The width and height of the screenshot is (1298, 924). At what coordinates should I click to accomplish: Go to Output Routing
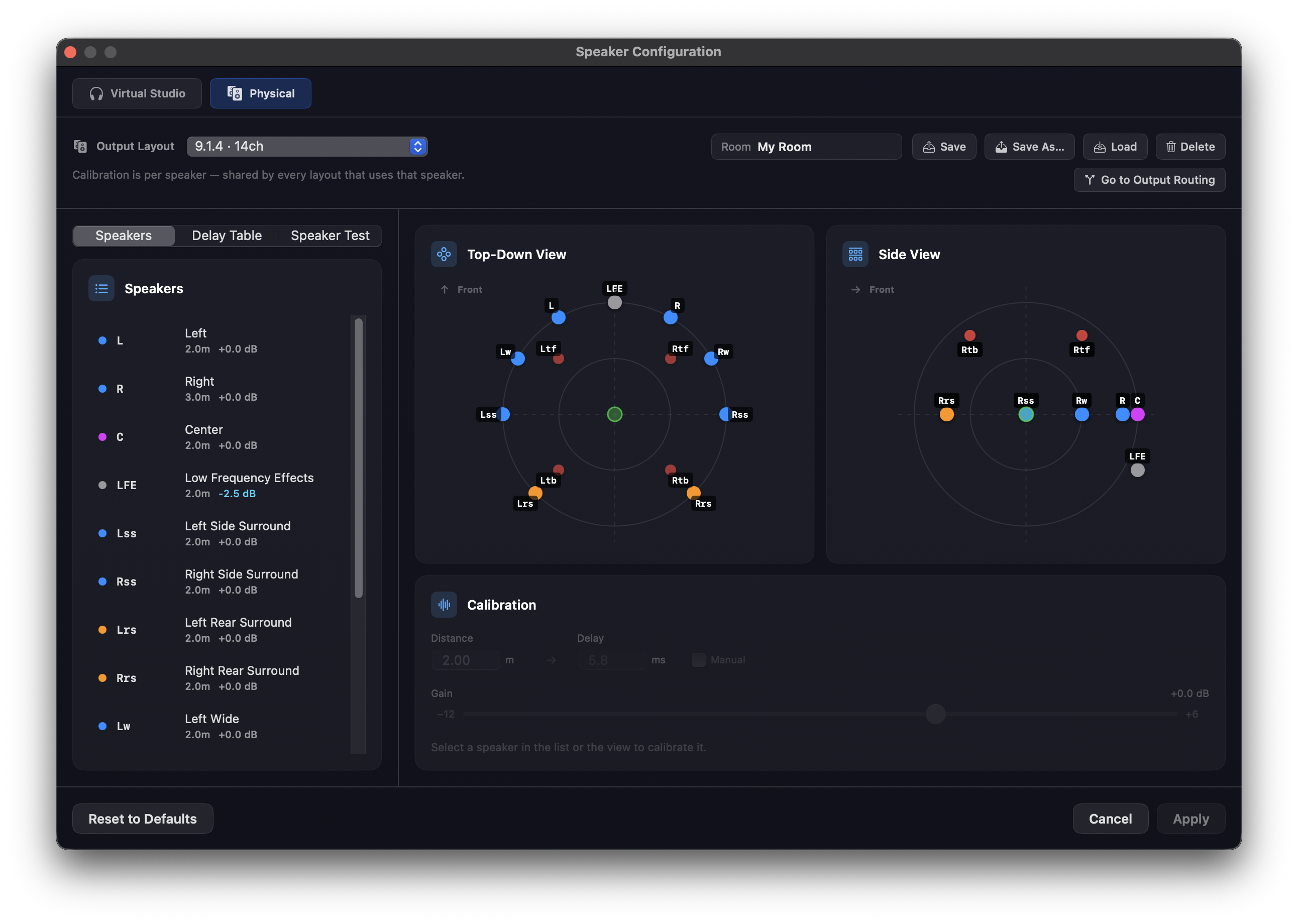pyautogui.click(x=1149, y=180)
